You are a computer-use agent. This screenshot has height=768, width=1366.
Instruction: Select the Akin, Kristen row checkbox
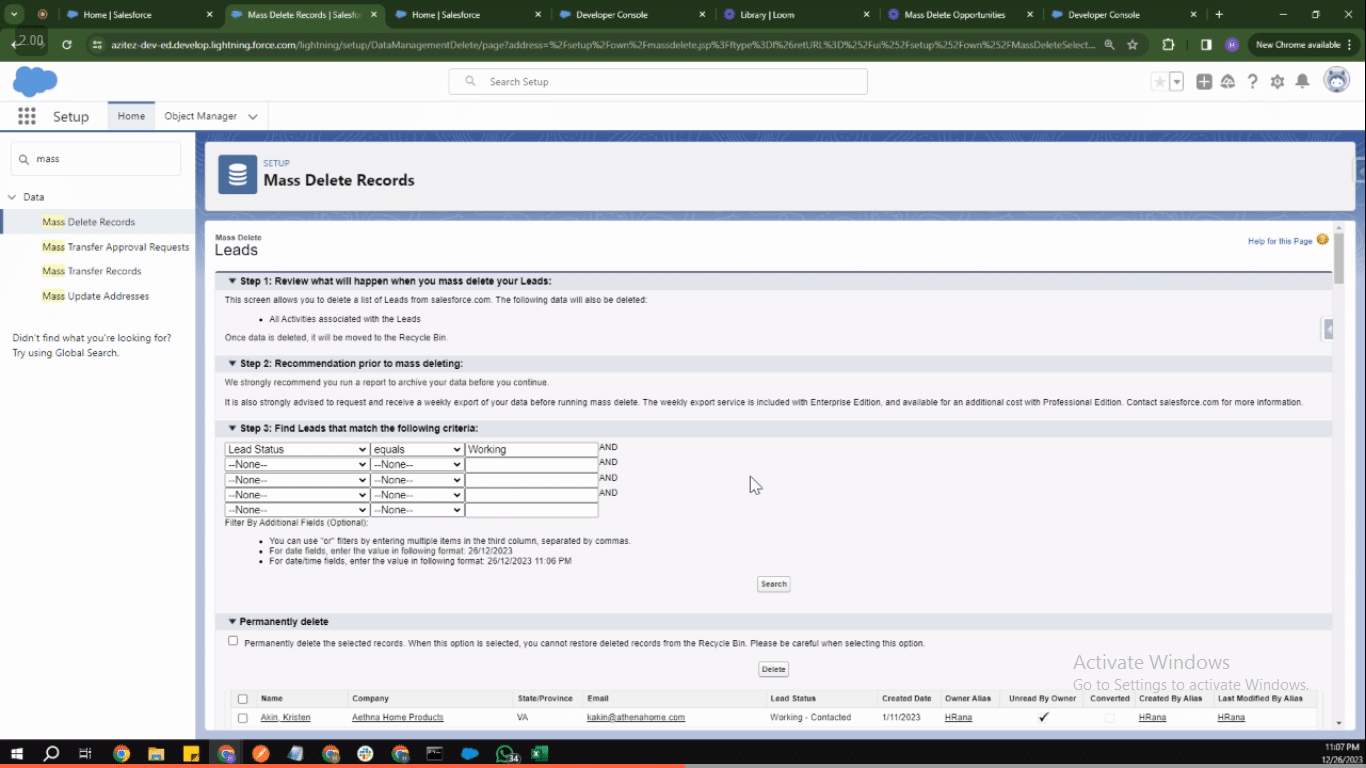click(242, 718)
